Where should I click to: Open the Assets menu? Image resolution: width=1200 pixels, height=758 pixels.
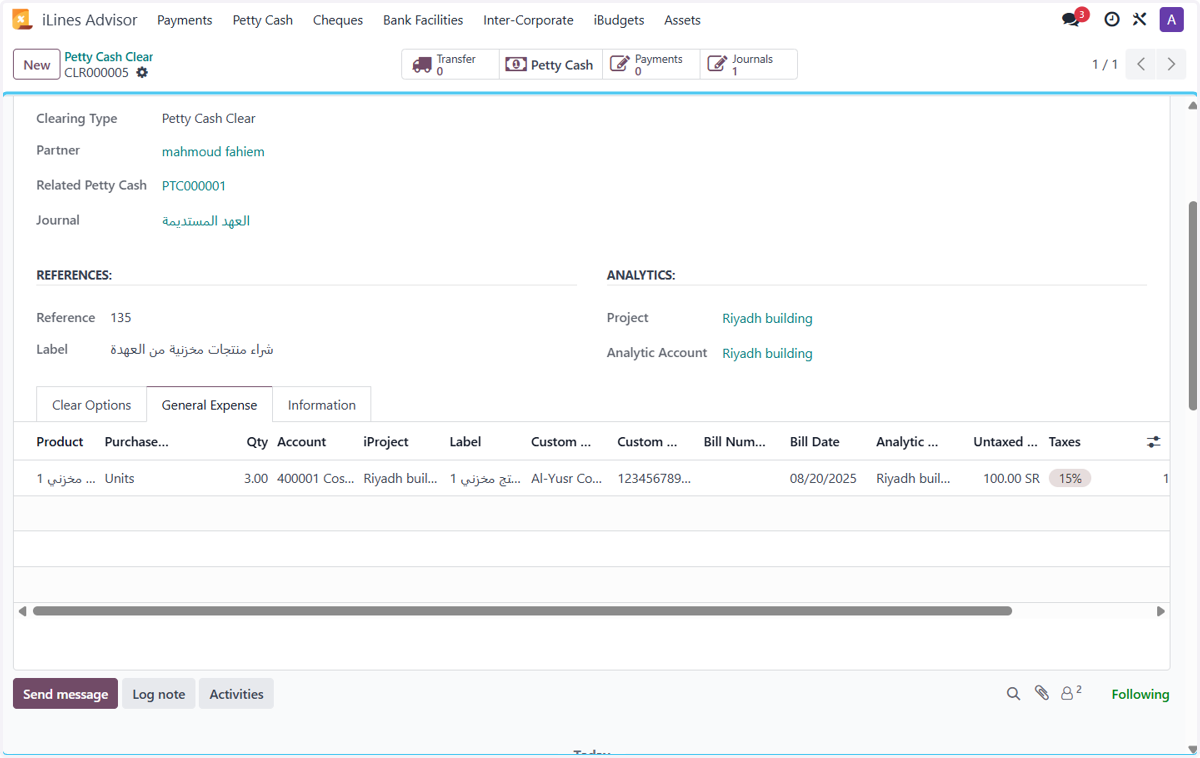tap(682, 20)
